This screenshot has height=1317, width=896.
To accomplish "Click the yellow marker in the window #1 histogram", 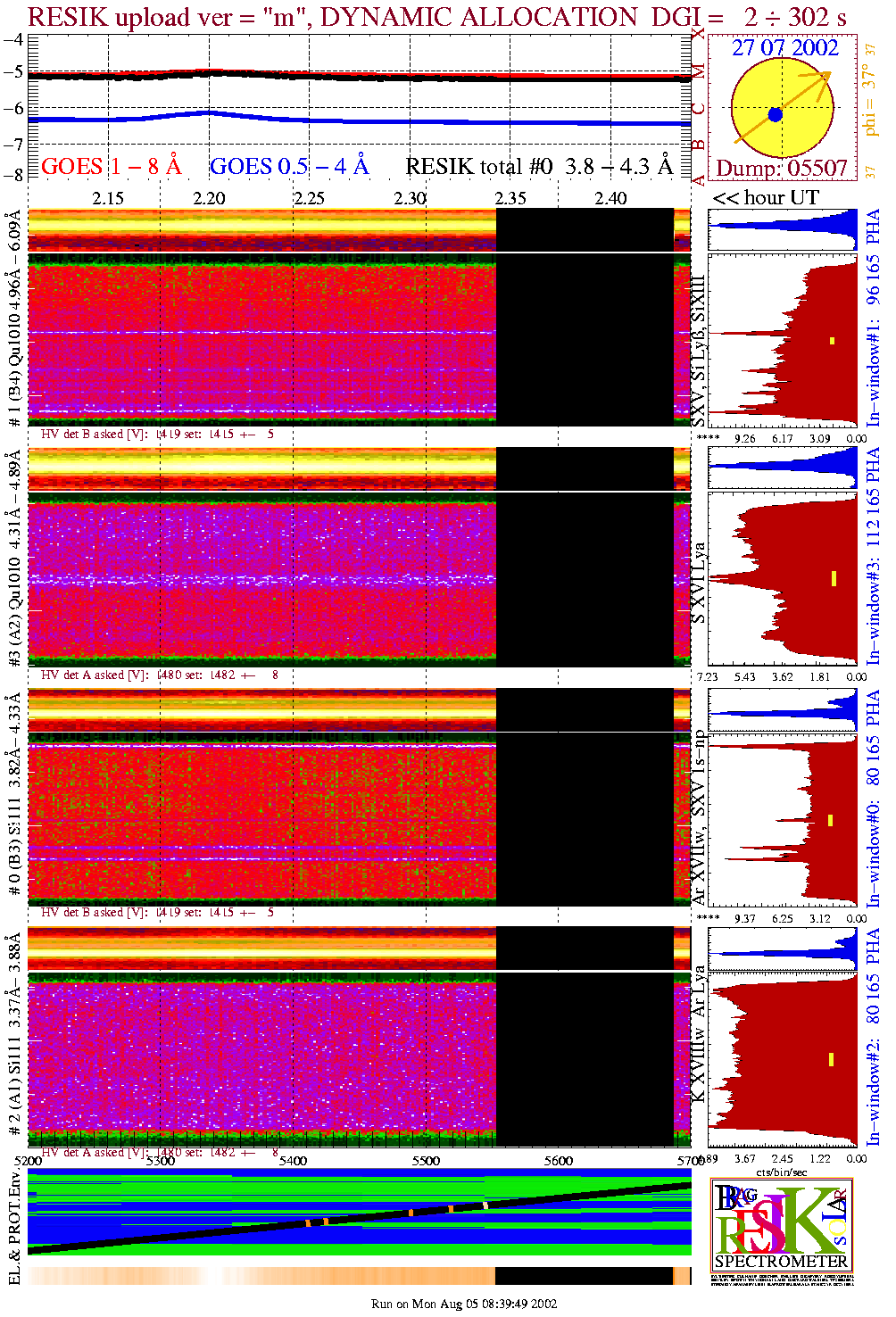I will tap(833, 340).
